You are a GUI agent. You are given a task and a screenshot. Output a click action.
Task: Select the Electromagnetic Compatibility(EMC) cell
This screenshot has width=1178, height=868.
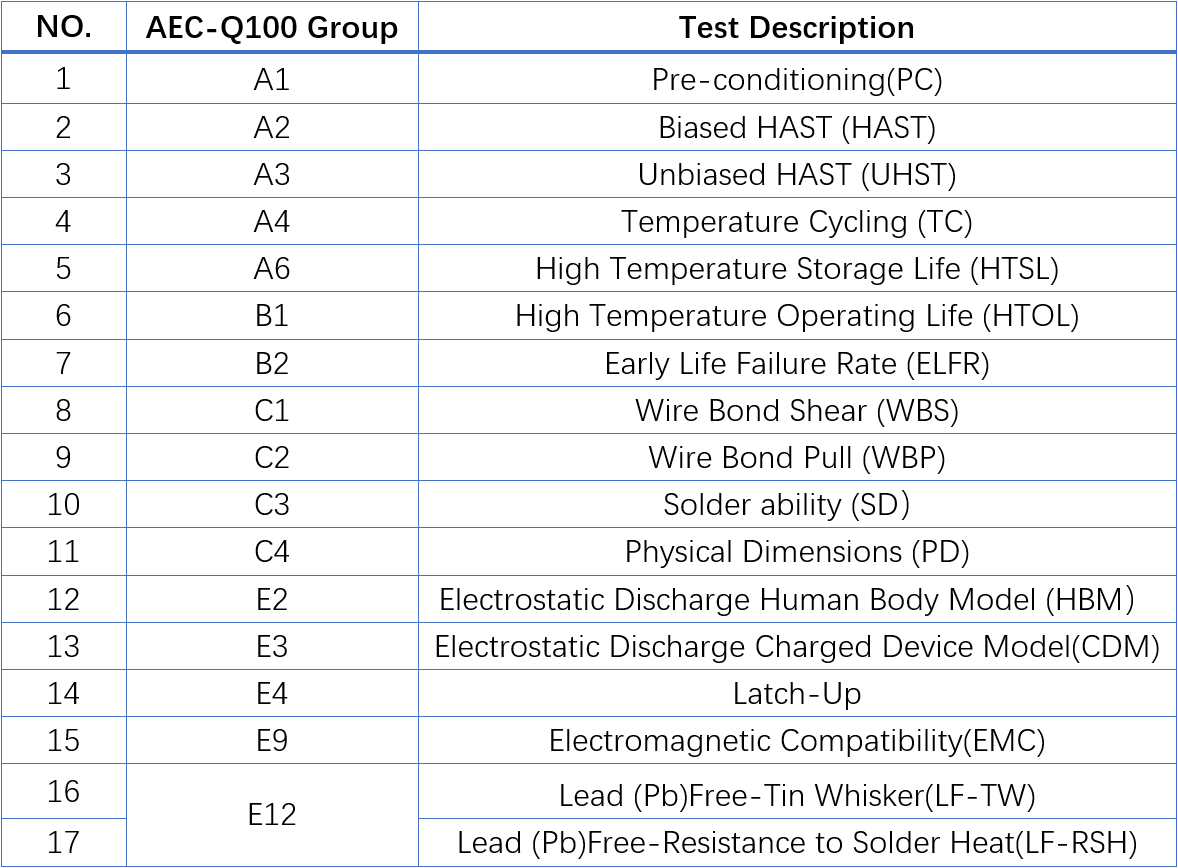[797, 741]
